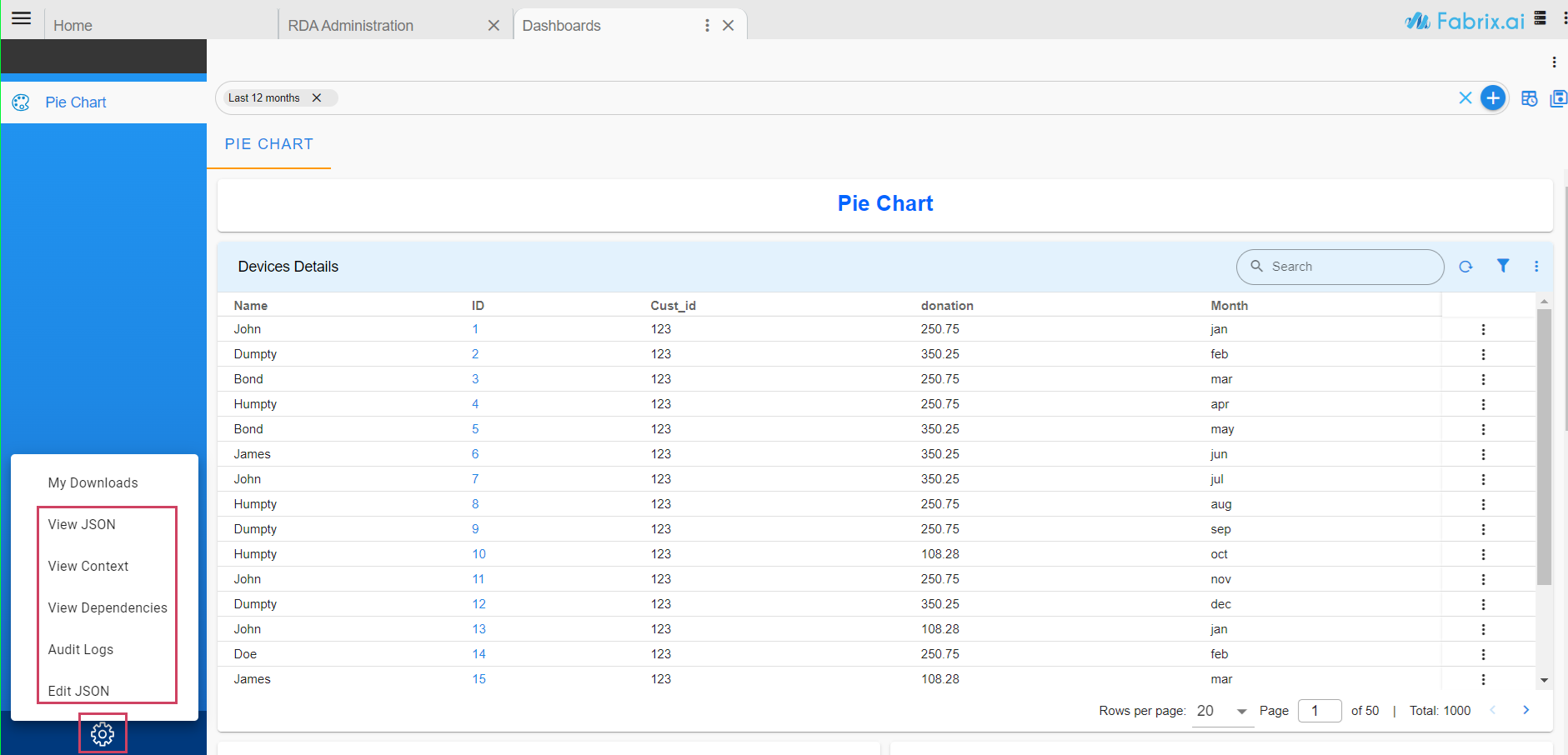Clear all filters with the blue X icon
The height and width of the screenshot is (755, 1568).
tap(1465, 98)
